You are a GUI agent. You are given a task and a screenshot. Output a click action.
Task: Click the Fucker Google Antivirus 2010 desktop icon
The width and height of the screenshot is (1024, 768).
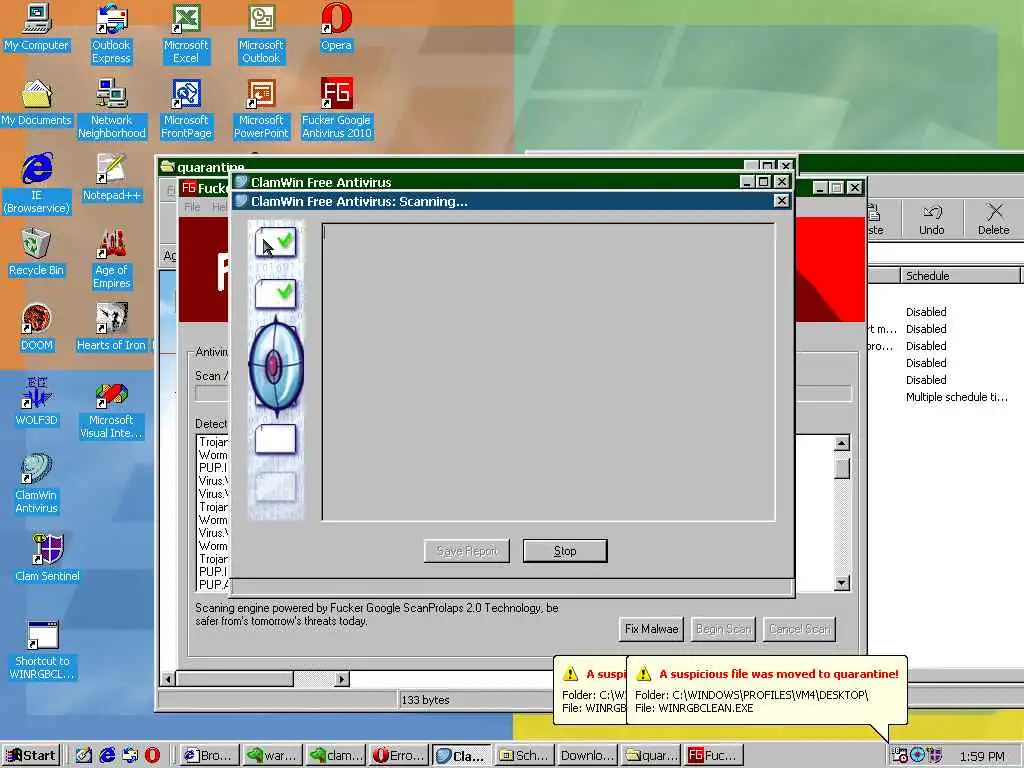click(336, 109)
